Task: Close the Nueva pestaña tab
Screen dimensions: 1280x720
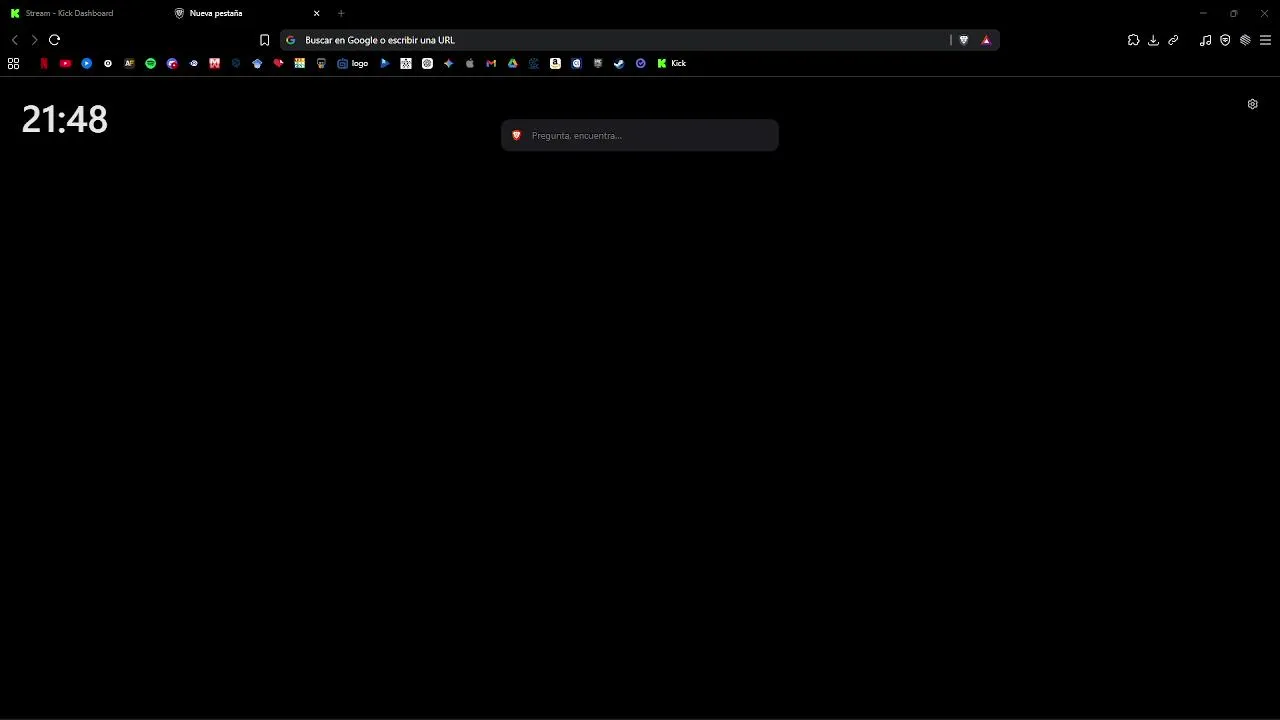Action: pos(317,13)
